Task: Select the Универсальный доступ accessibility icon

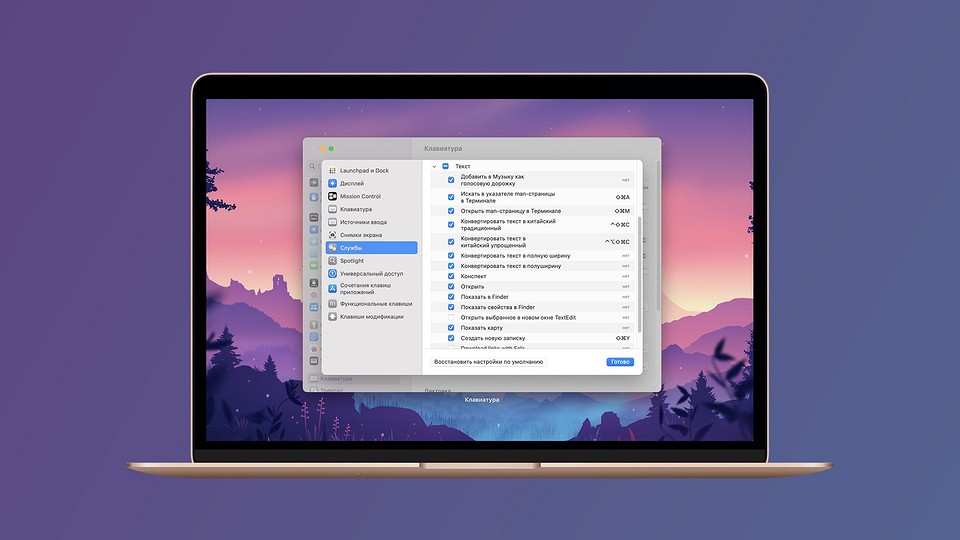Action: pos(332,274)
